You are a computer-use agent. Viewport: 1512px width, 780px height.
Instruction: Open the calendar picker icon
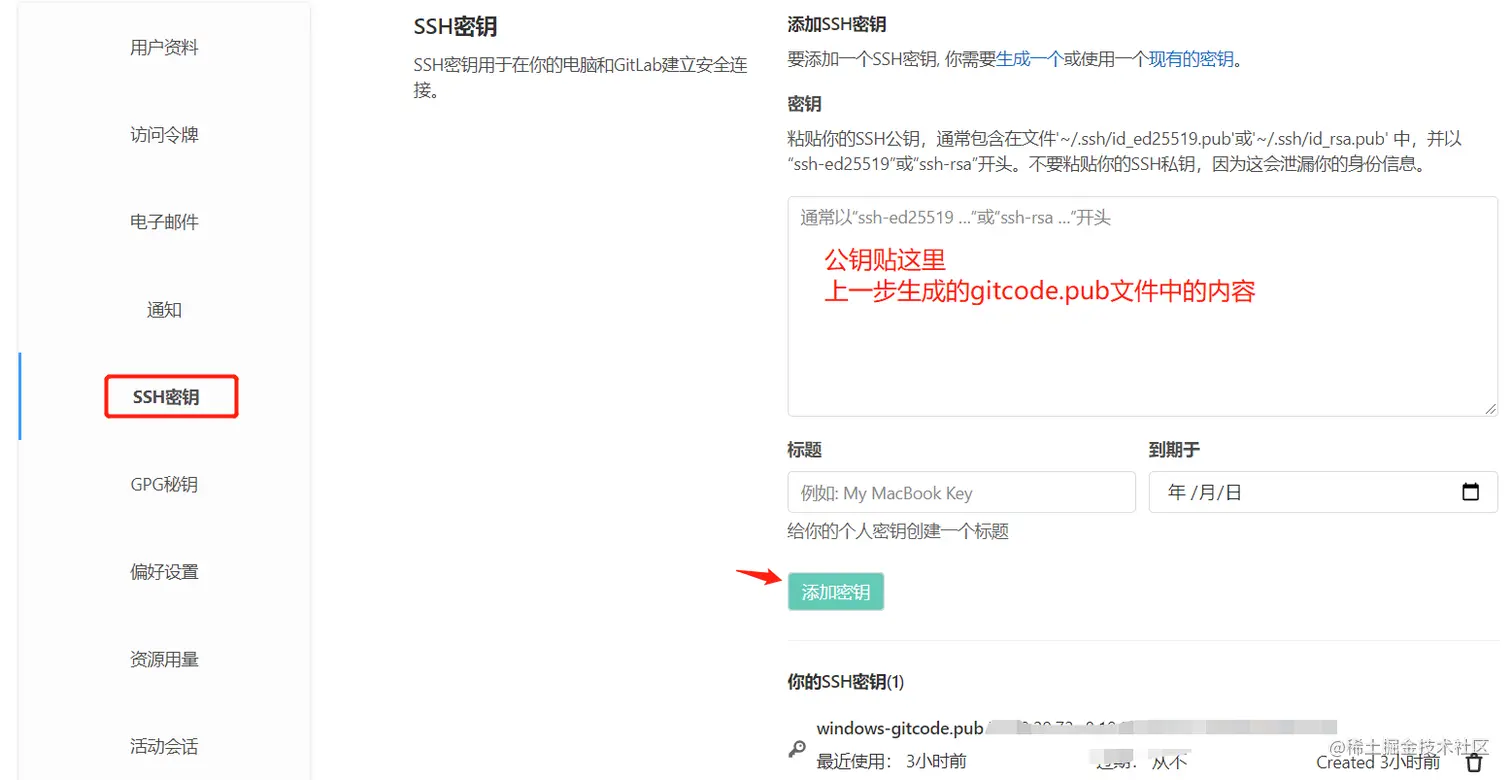(x=1471, y=492)
